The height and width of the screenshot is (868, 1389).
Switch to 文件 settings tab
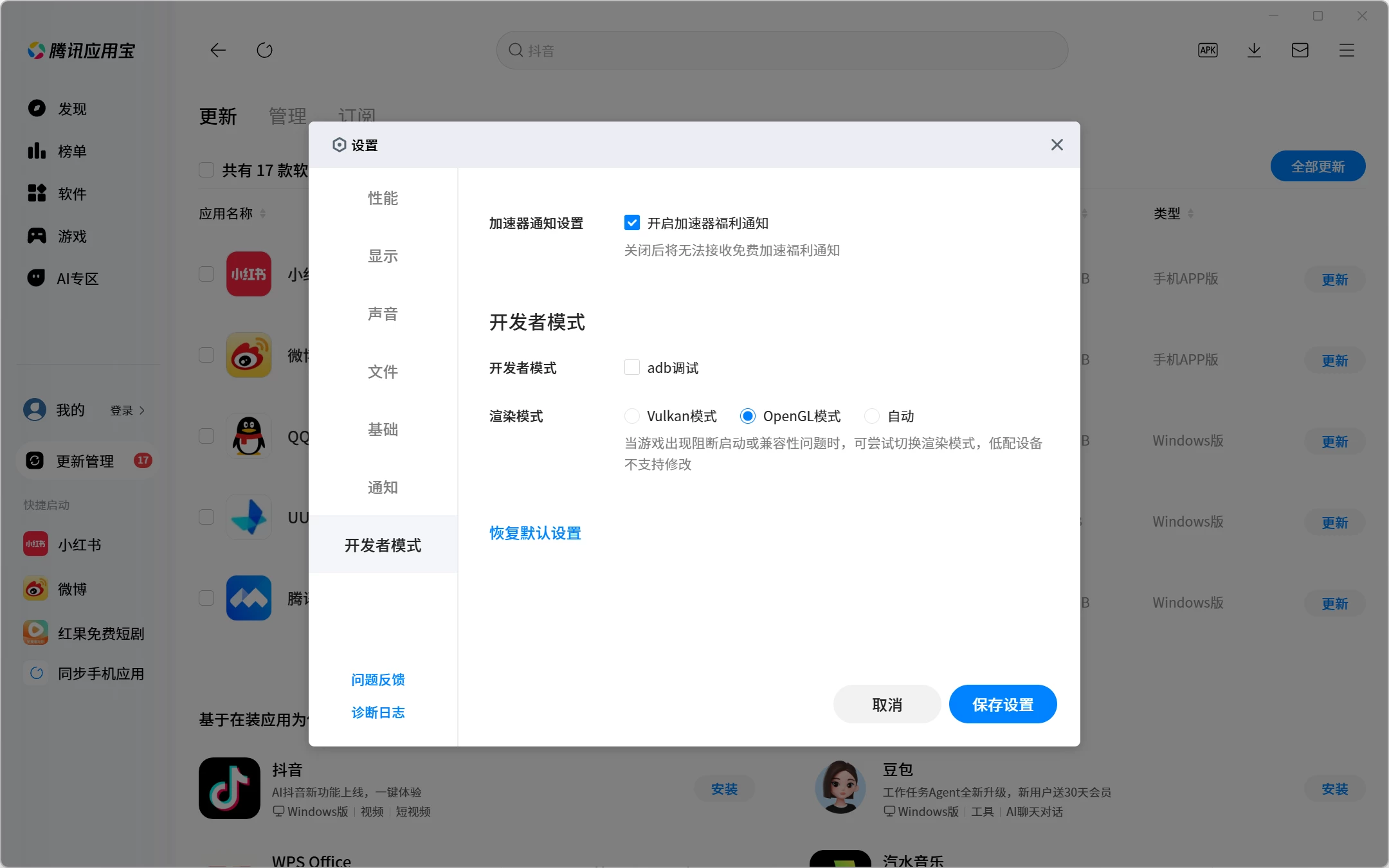[x=383, y=372]
